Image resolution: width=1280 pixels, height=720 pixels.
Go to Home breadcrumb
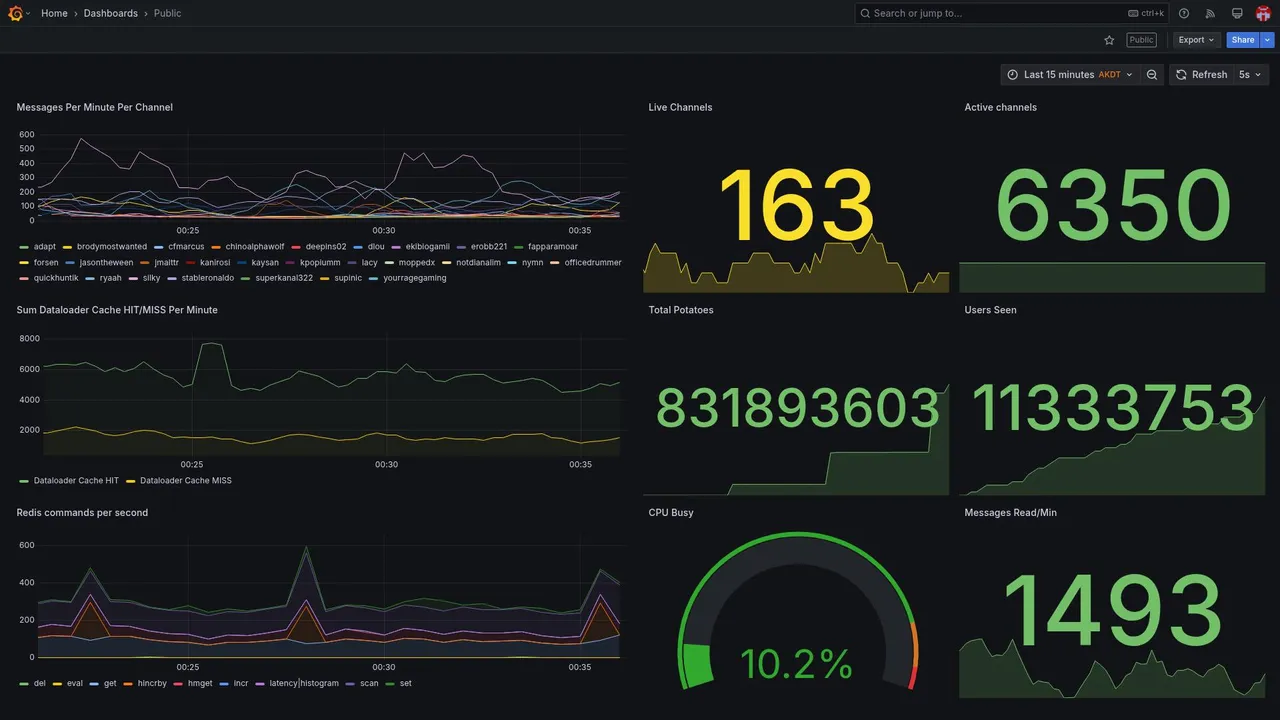(x=54, y=13)
